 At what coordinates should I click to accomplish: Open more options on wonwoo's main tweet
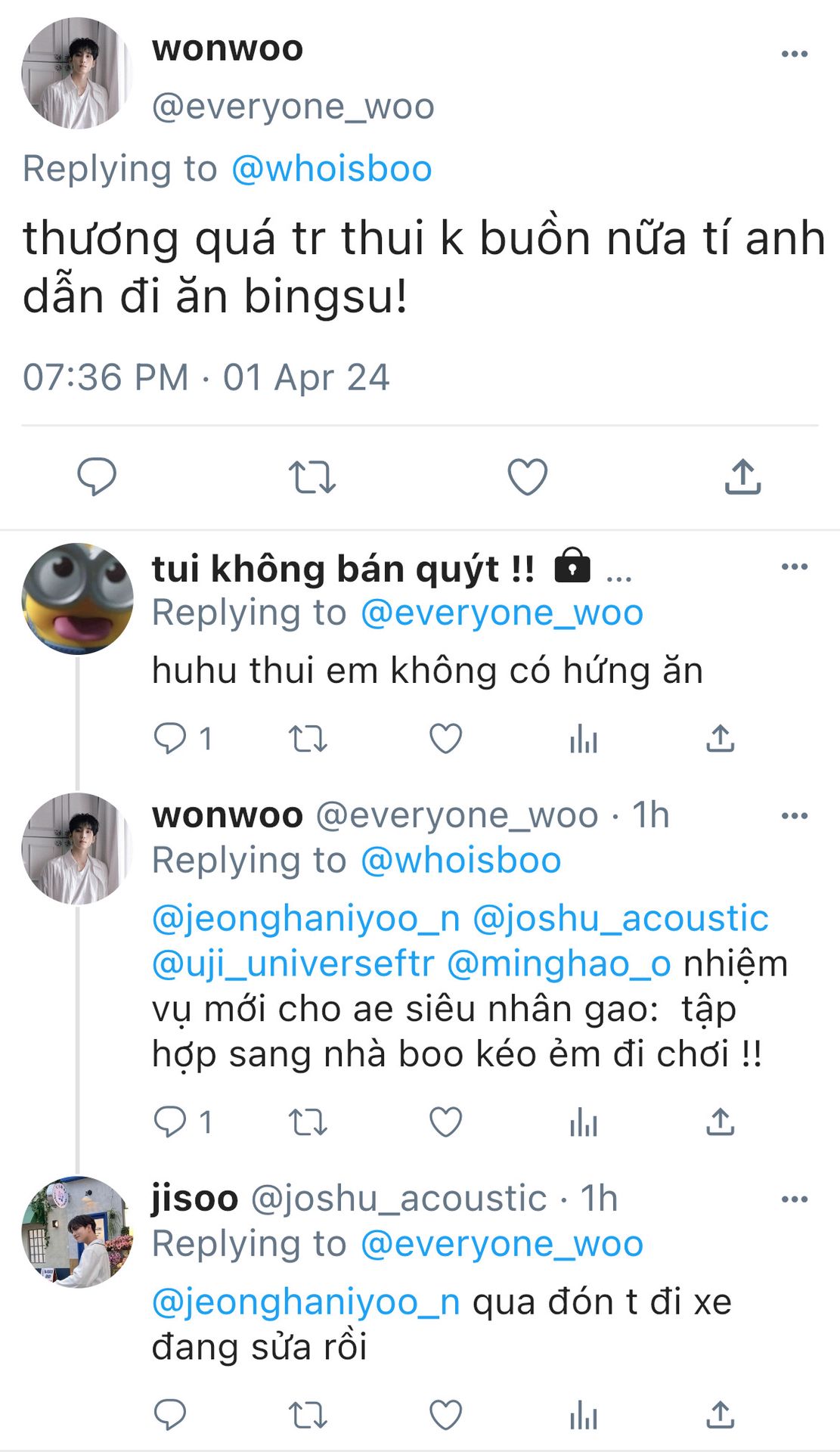[794, 54]
